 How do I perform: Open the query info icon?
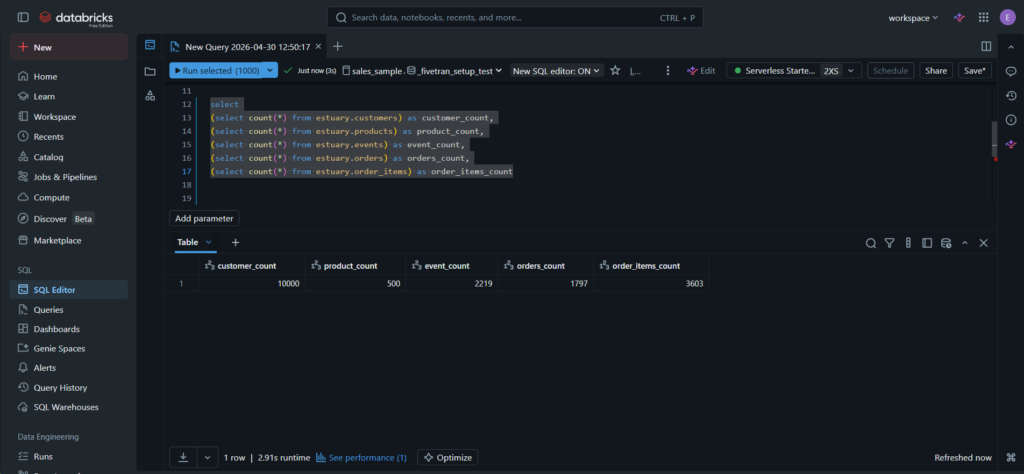click(x=1011, y=119)
